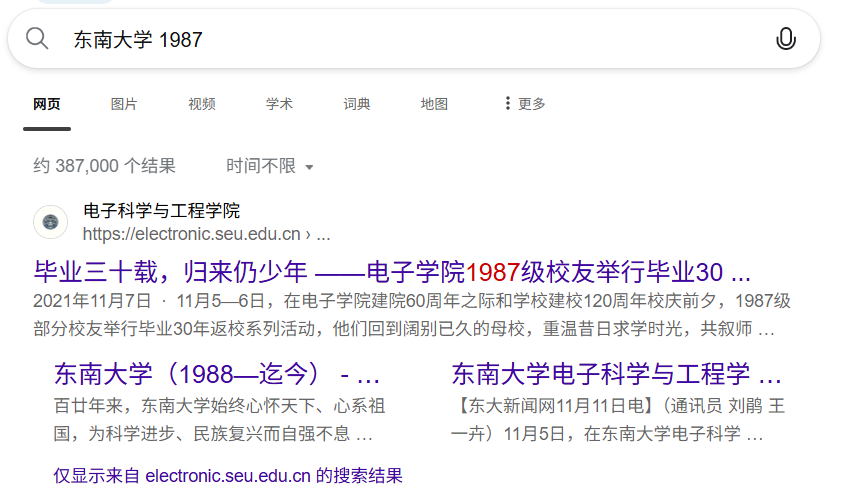Click the 电子科学与工程学院 site favicon
Viewport: 850px width, 502px height.
[51, 222]
